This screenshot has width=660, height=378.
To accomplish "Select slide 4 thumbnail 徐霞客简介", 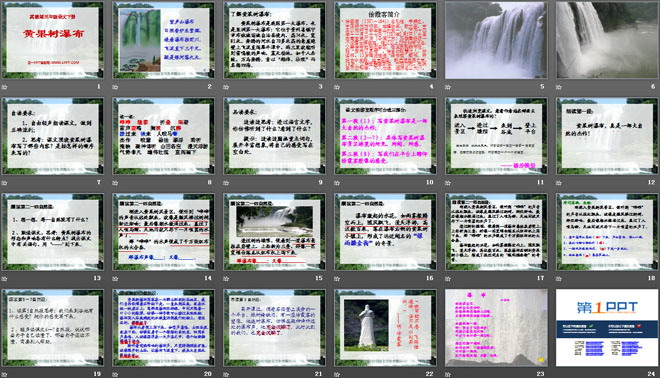I will pos(385,40).
